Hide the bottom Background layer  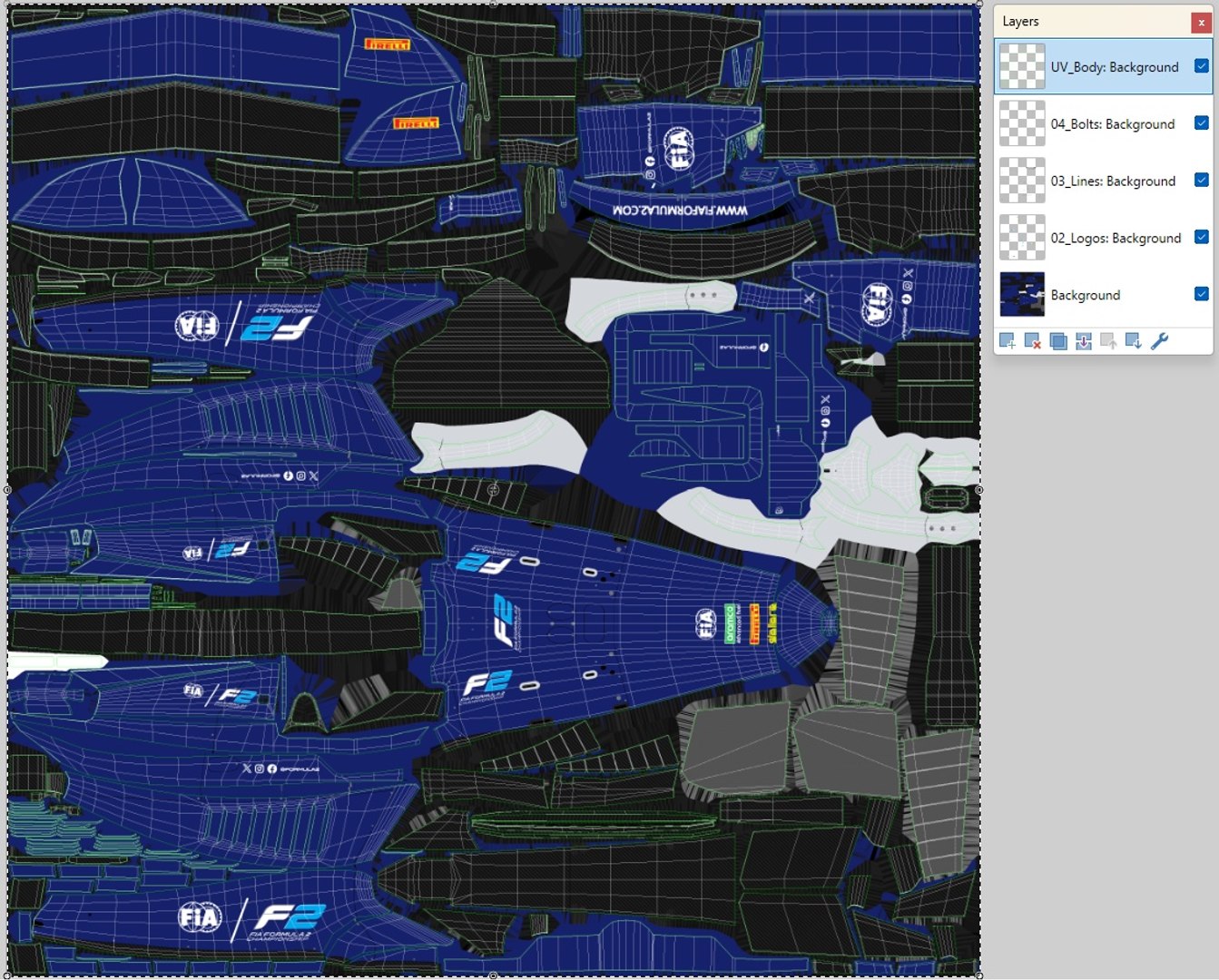tap(1201, 294)
